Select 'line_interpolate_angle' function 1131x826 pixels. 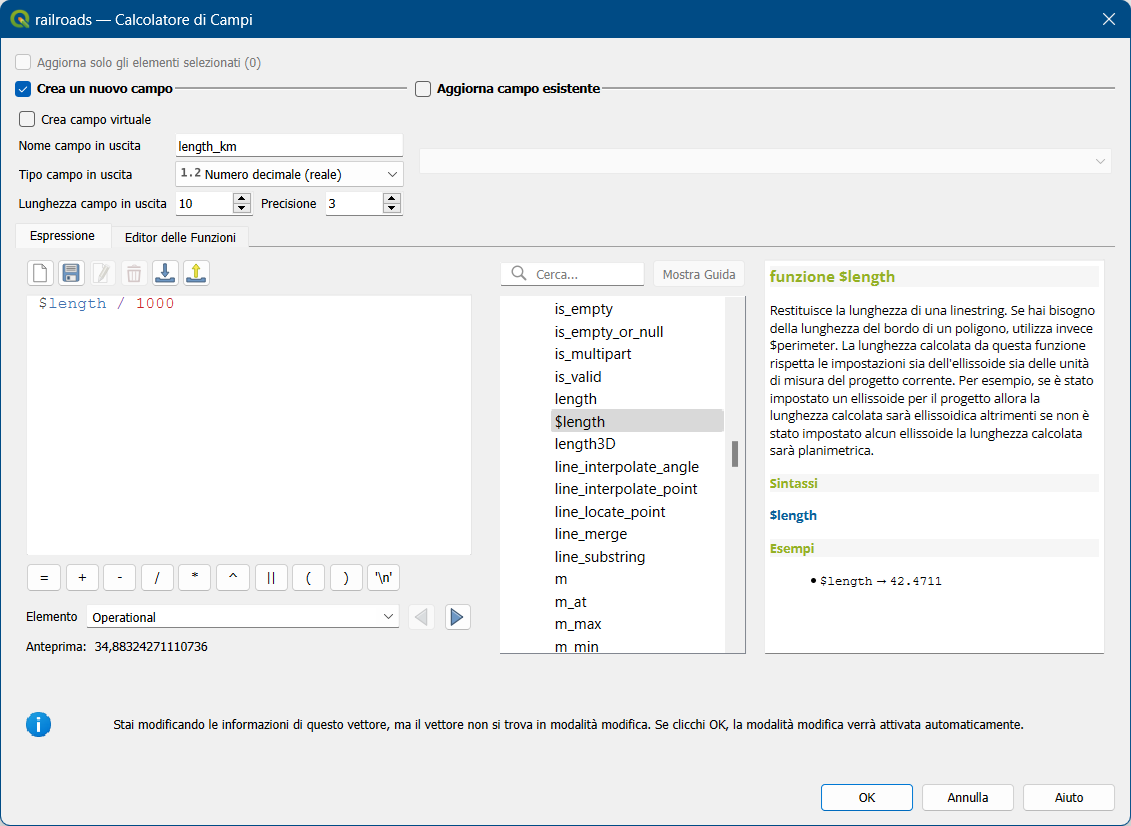[627, 467]
